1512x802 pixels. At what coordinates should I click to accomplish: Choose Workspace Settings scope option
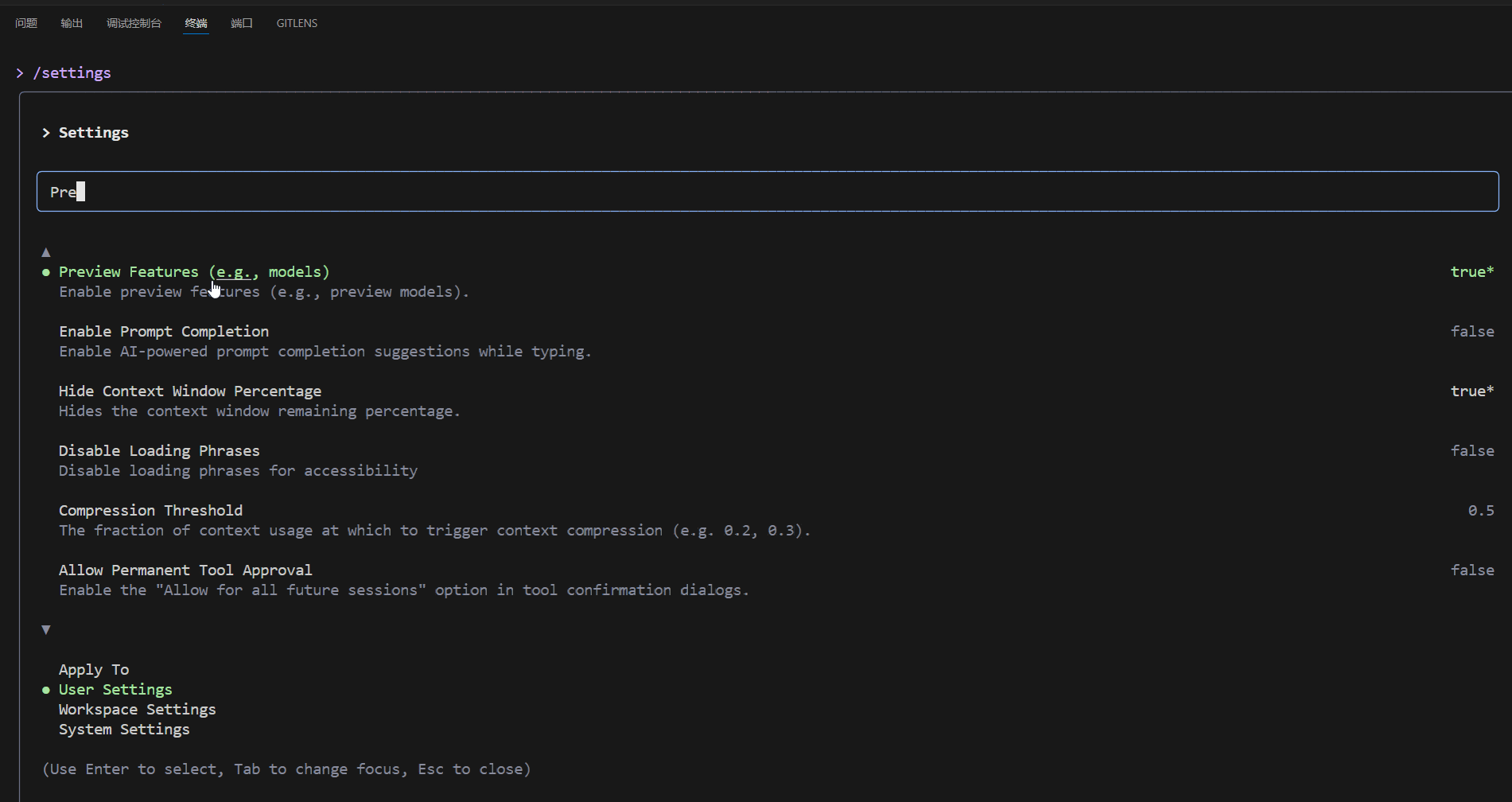click(x=137, y=710)
